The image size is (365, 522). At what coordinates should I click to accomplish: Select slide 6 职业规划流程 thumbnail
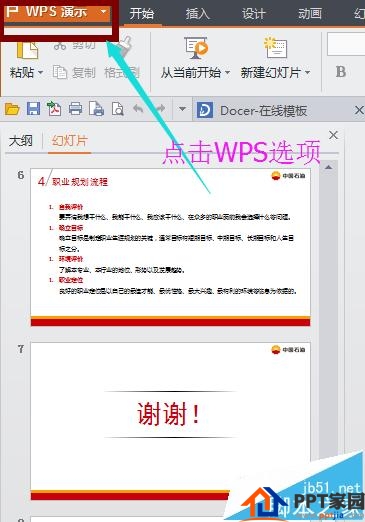[x=170, y=247]
